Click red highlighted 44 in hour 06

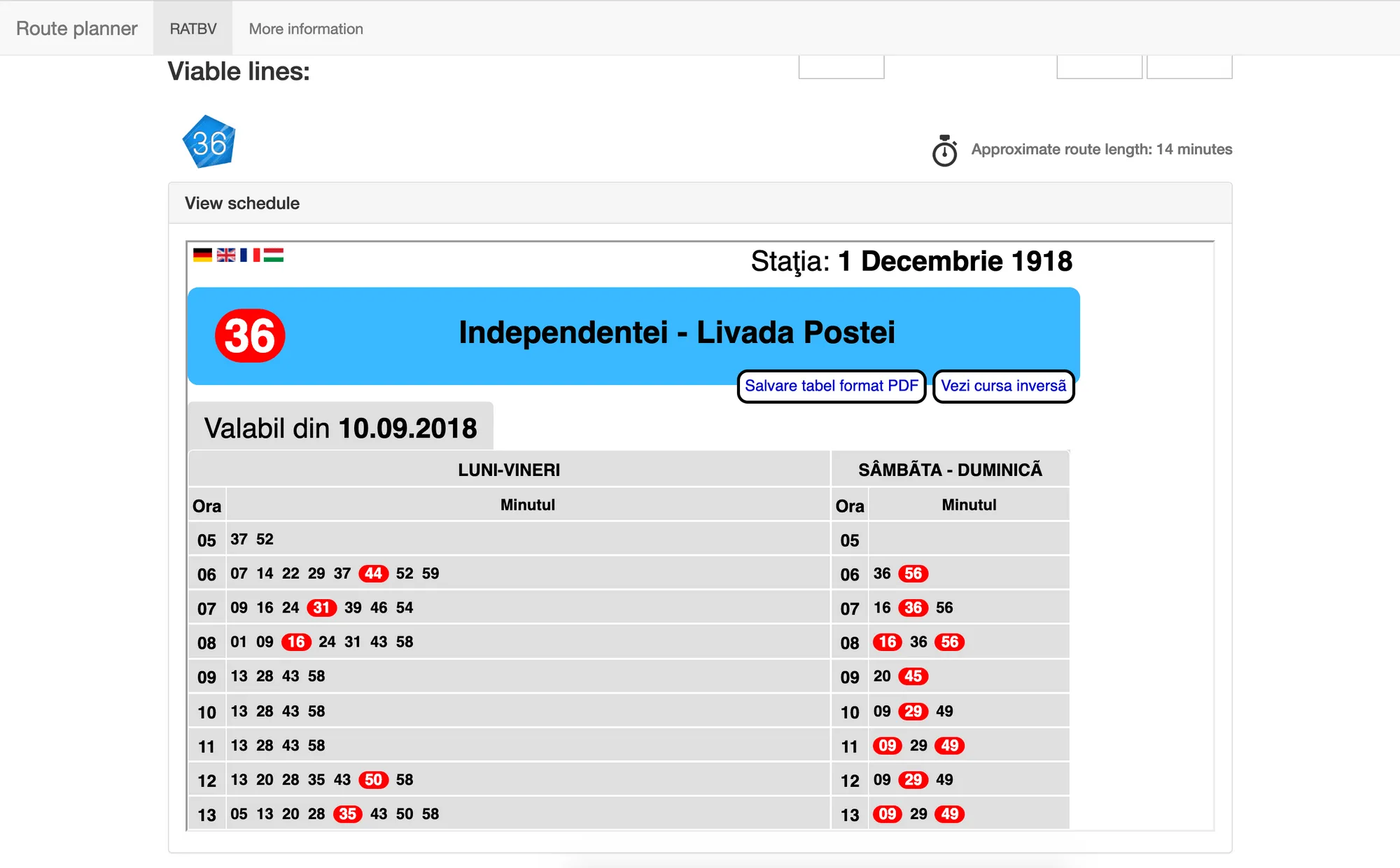(x=373, y=574)
